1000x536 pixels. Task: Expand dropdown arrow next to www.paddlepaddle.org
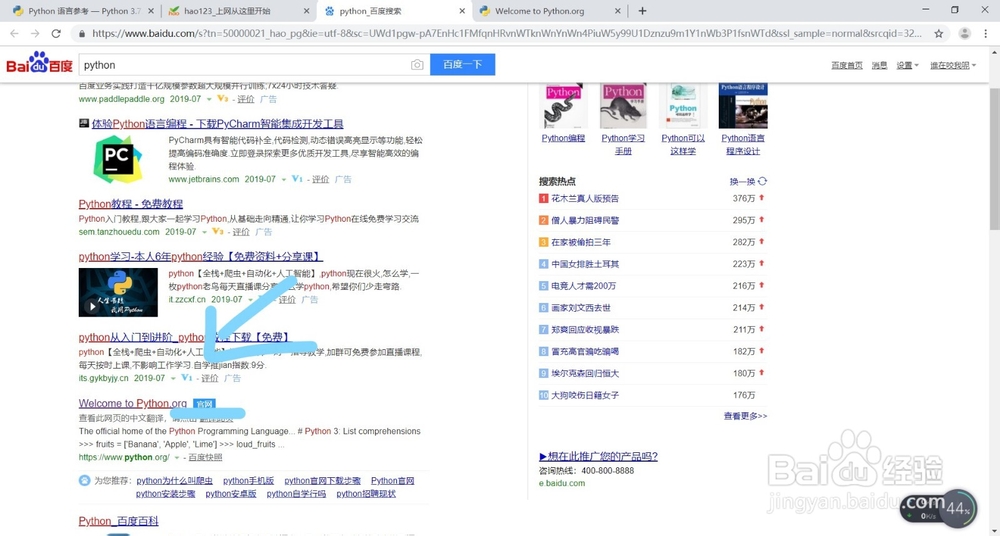click(x=209, y=100)
